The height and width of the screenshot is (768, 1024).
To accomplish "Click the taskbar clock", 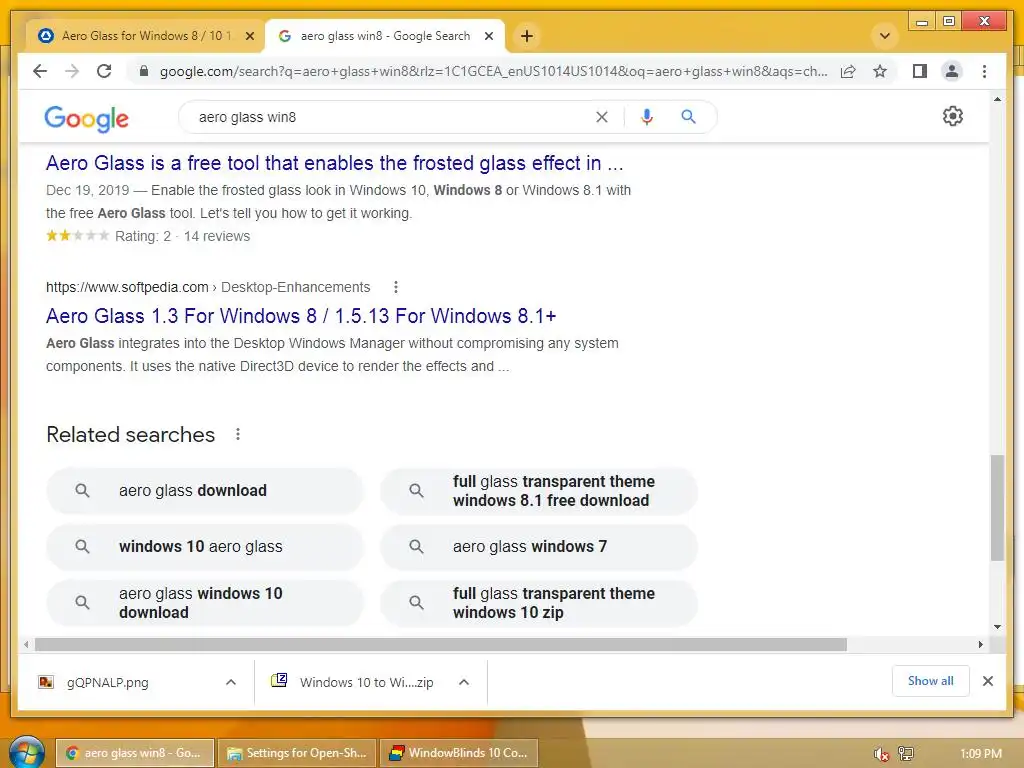I will coord(981,754).
